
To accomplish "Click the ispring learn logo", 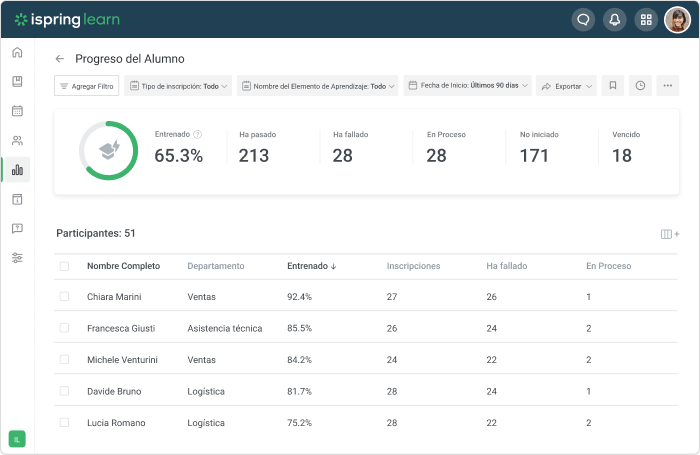I will pyautogui.click(x=67, y=20).
